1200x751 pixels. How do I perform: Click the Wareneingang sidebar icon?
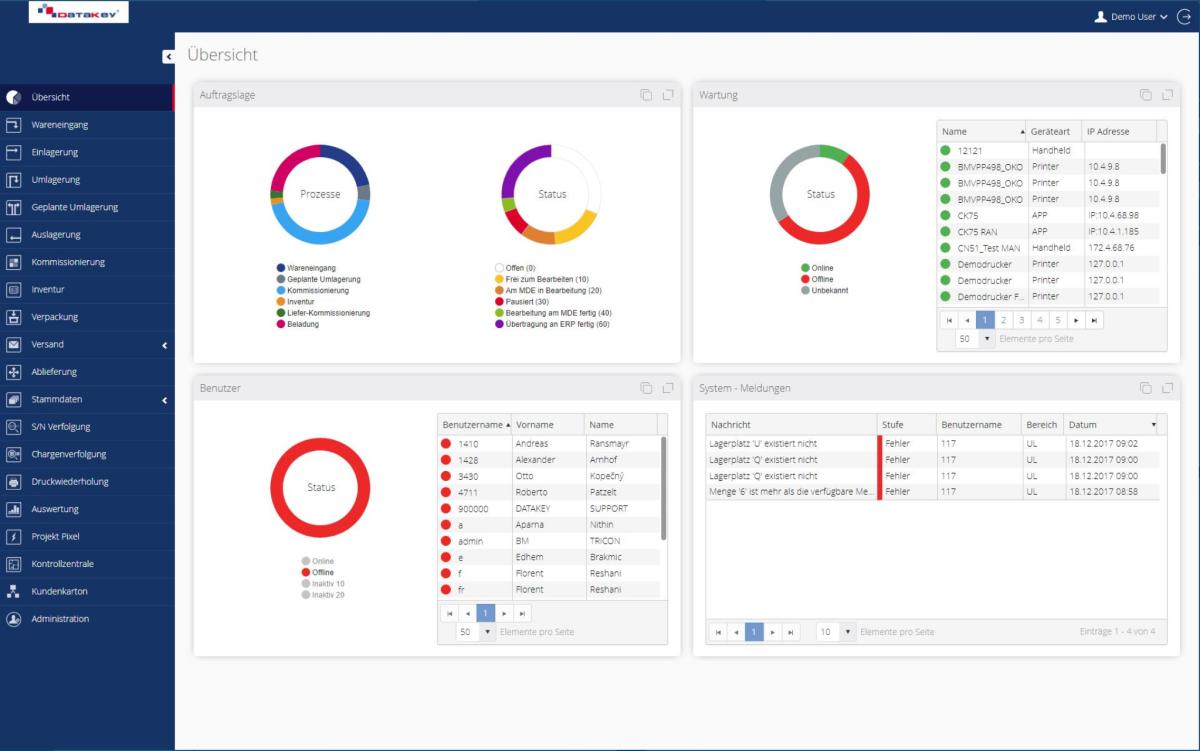pyautogui.click(x=14, y=125)
